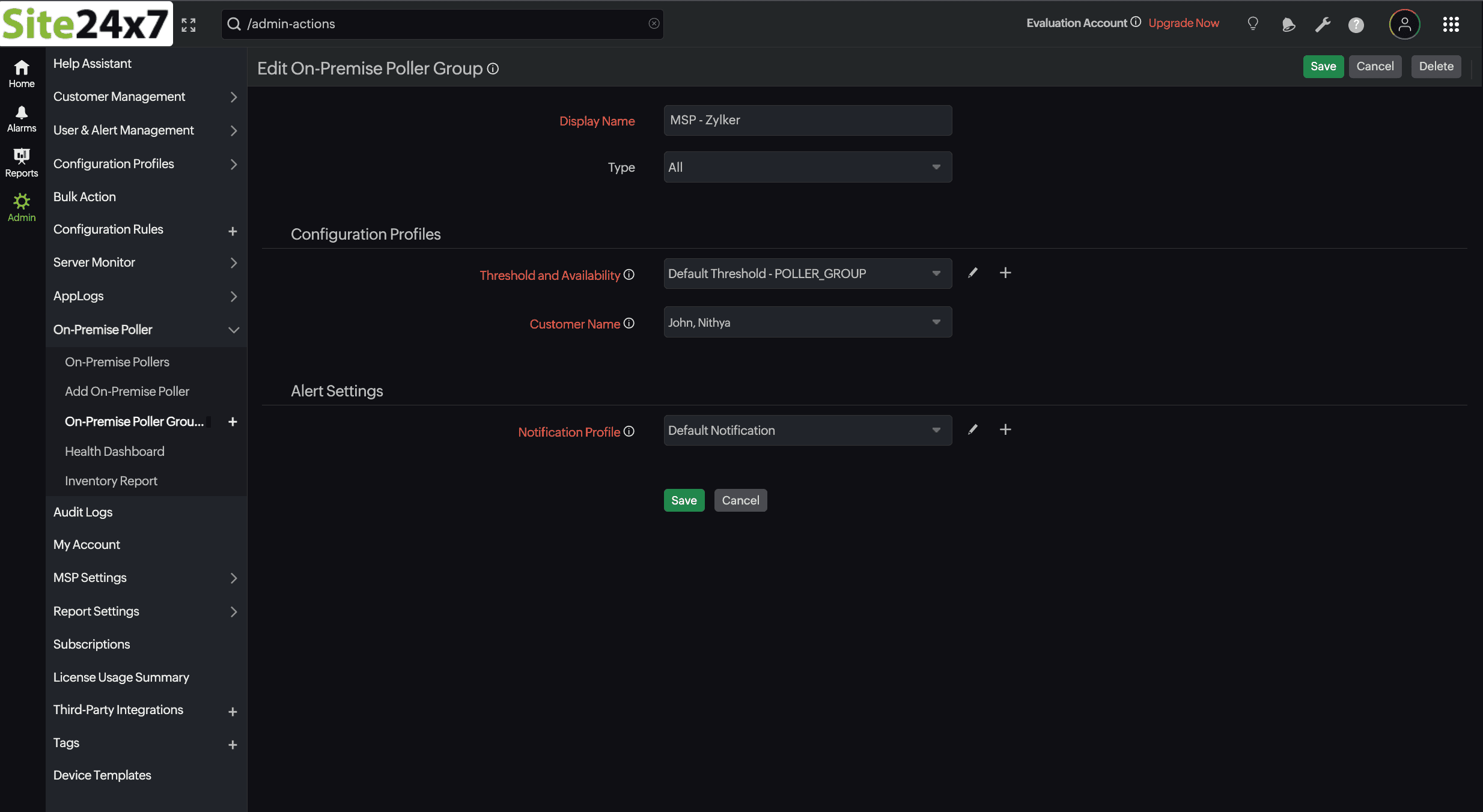Click the Home icon in the sidebar
The image size is (1483, 812).
coord(21,73)
